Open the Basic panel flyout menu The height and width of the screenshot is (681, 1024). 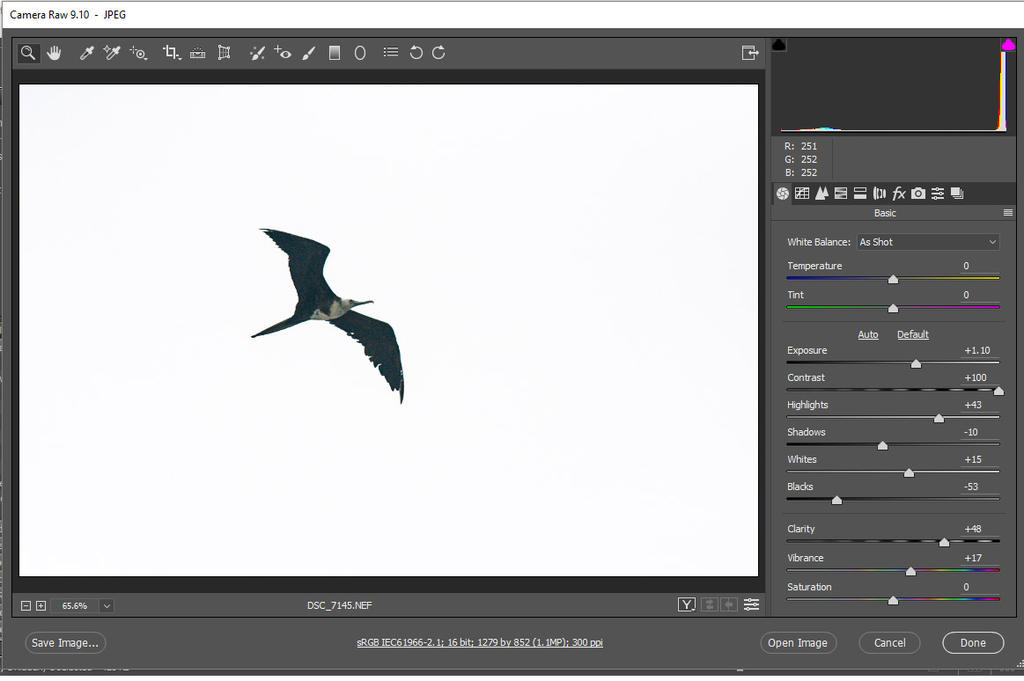[1008, 213]
